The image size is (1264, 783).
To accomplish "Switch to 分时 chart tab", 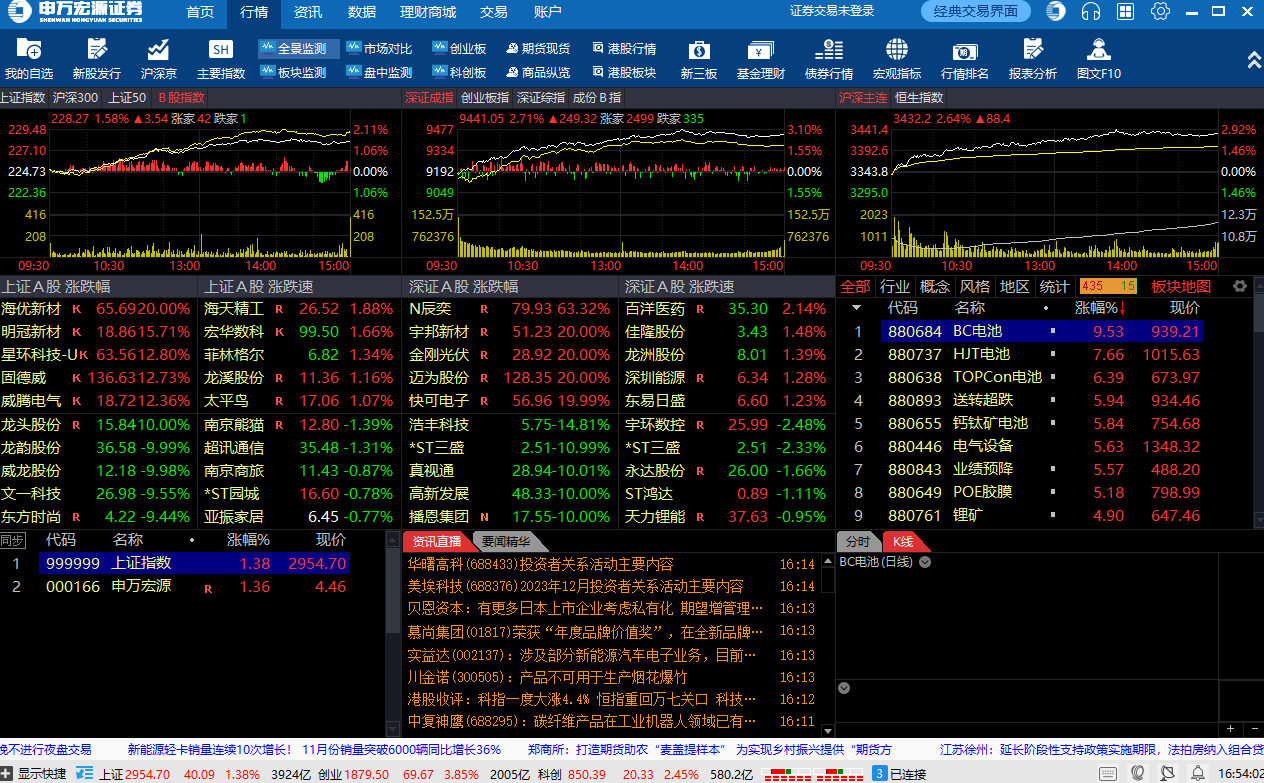I will [858, 541].
